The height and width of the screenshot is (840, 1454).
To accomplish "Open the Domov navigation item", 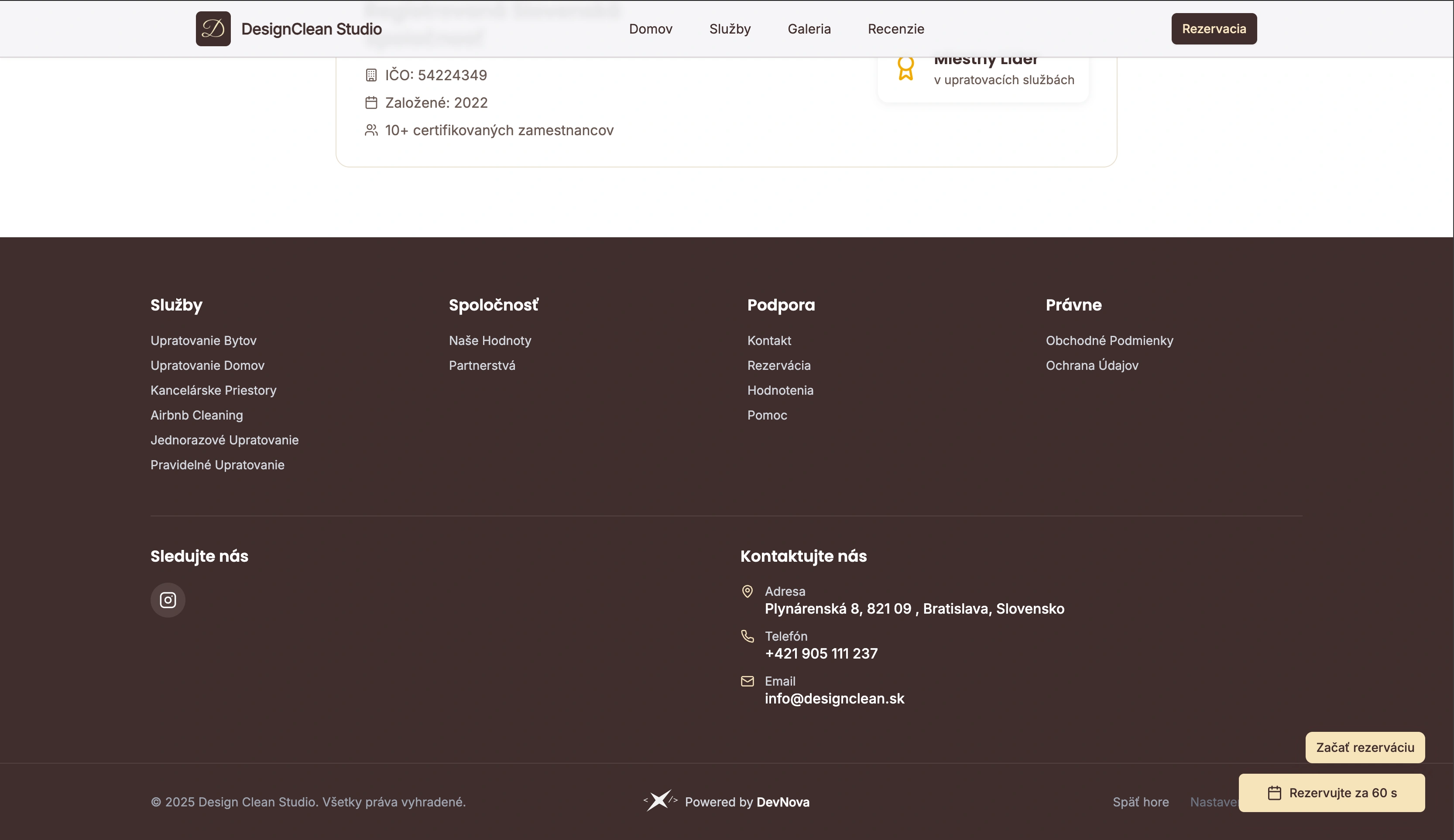I will coord(650,29).
